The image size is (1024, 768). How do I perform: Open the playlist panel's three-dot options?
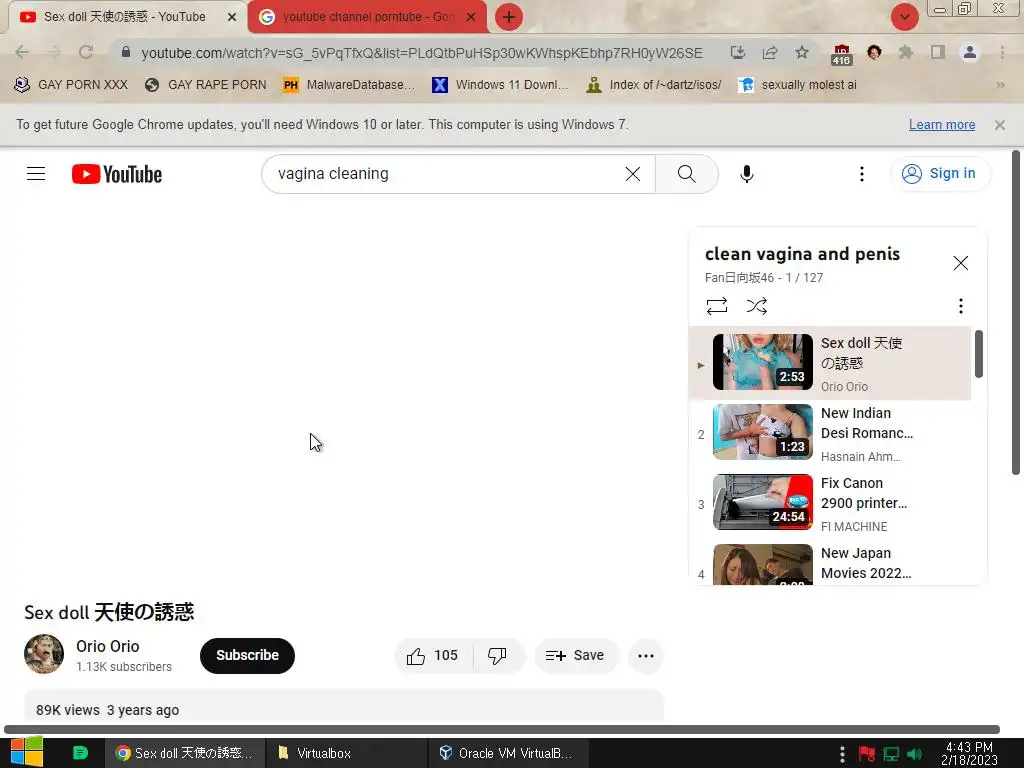pos(960,306)
